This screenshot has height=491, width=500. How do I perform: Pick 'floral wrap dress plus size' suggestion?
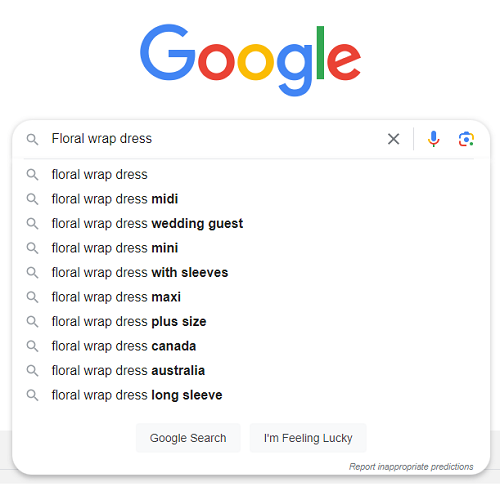point(251,321)
